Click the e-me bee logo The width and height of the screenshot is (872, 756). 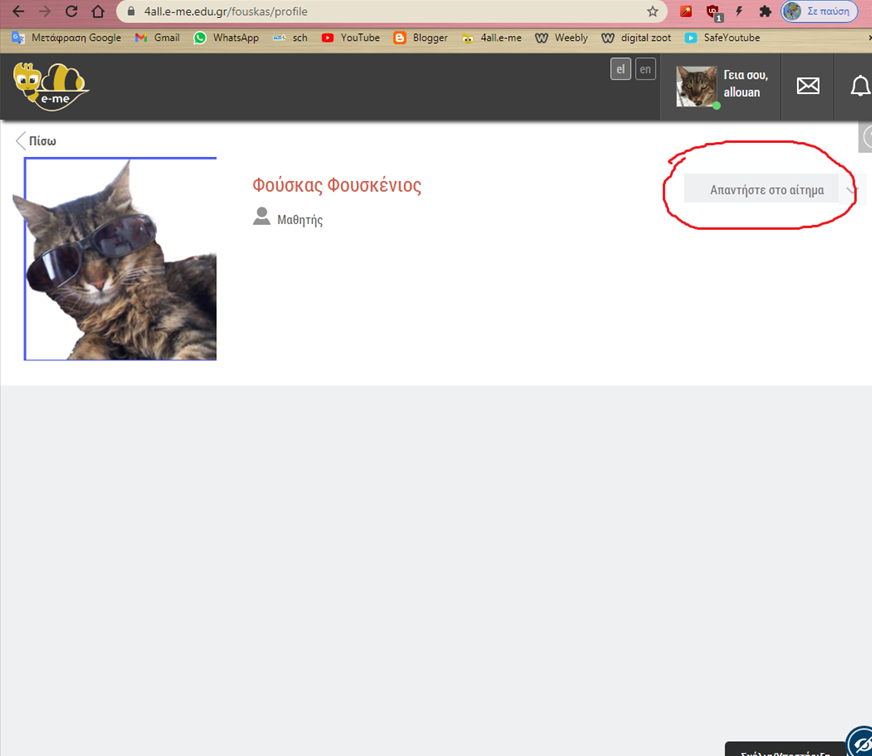[50, 86]
